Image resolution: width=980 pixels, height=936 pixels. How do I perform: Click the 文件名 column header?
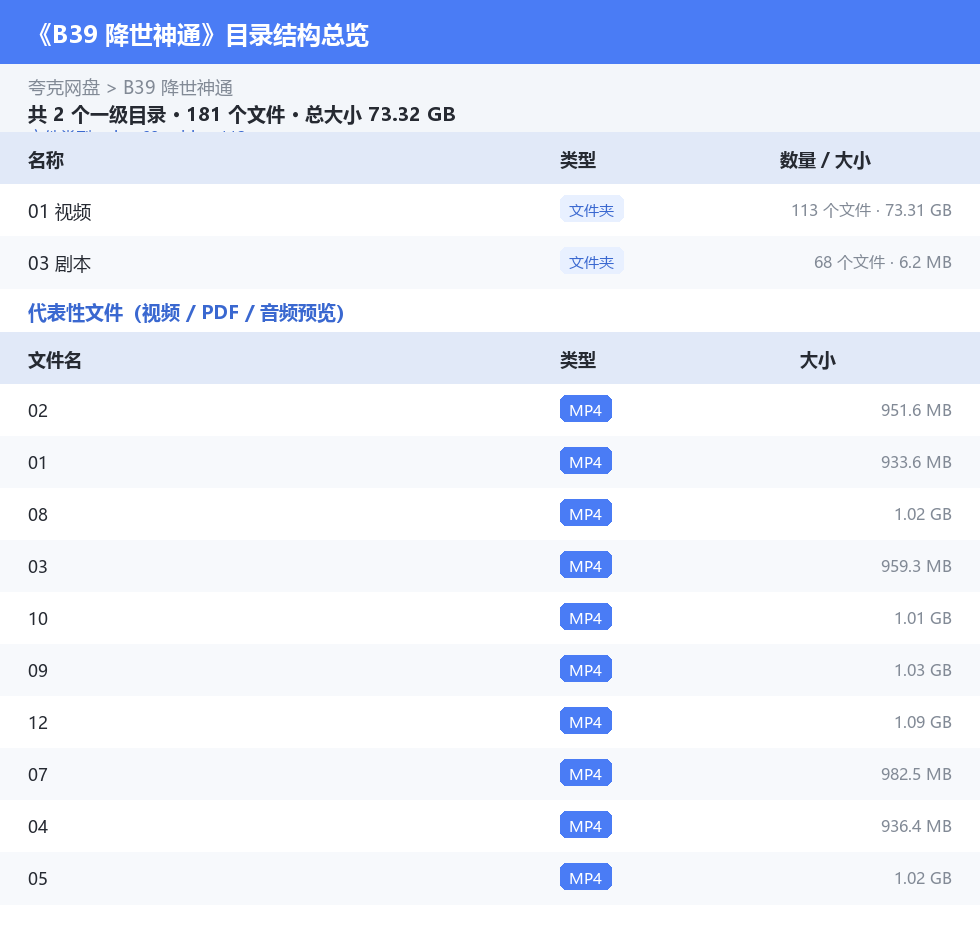[x=54, y=360]
